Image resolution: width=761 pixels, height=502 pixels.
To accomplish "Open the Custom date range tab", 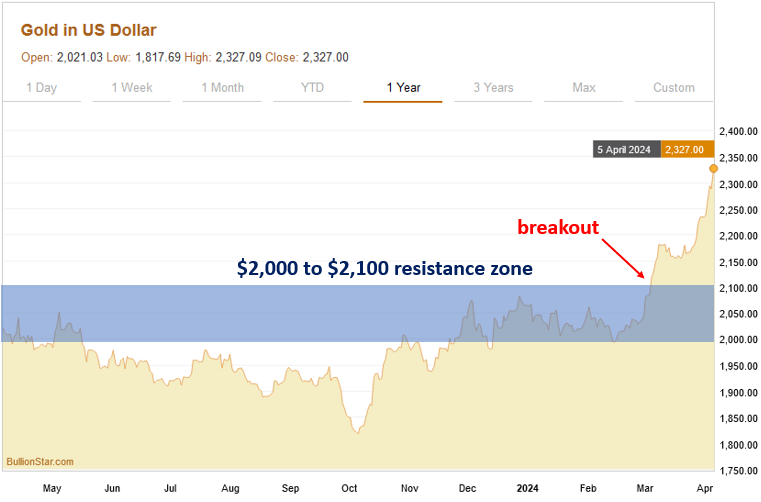I will pos(673,88).
